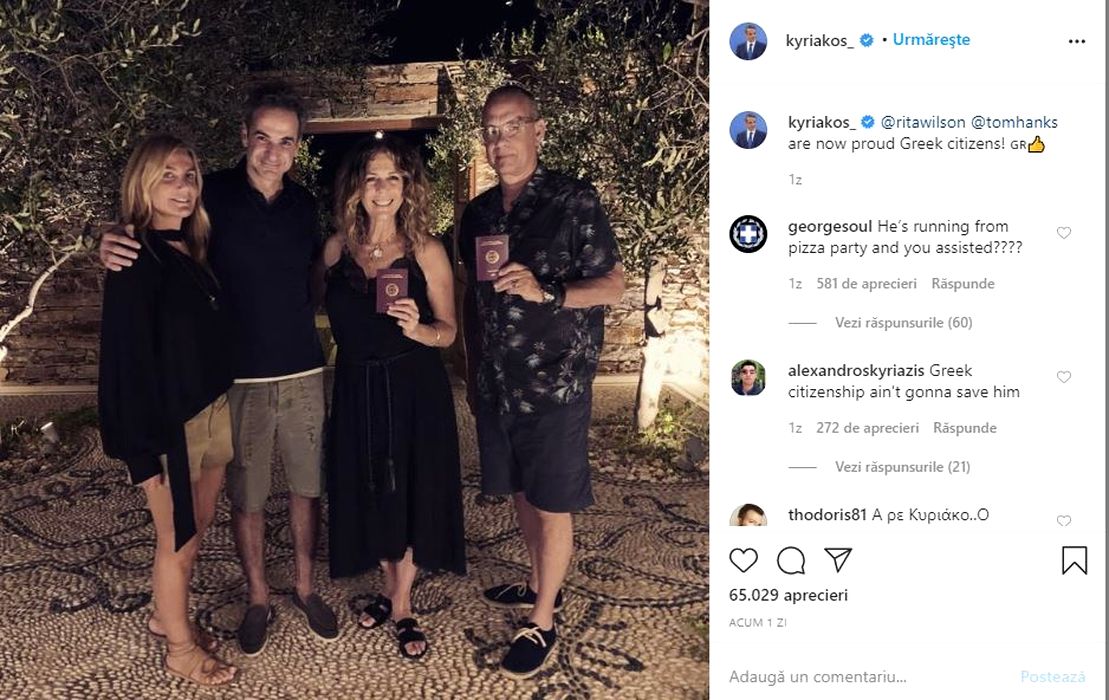Viewport: 1109px width, 700px height.
Task: Open georgesoul's profile avatar
Action: pyautogui.click(x=748, y=234)
